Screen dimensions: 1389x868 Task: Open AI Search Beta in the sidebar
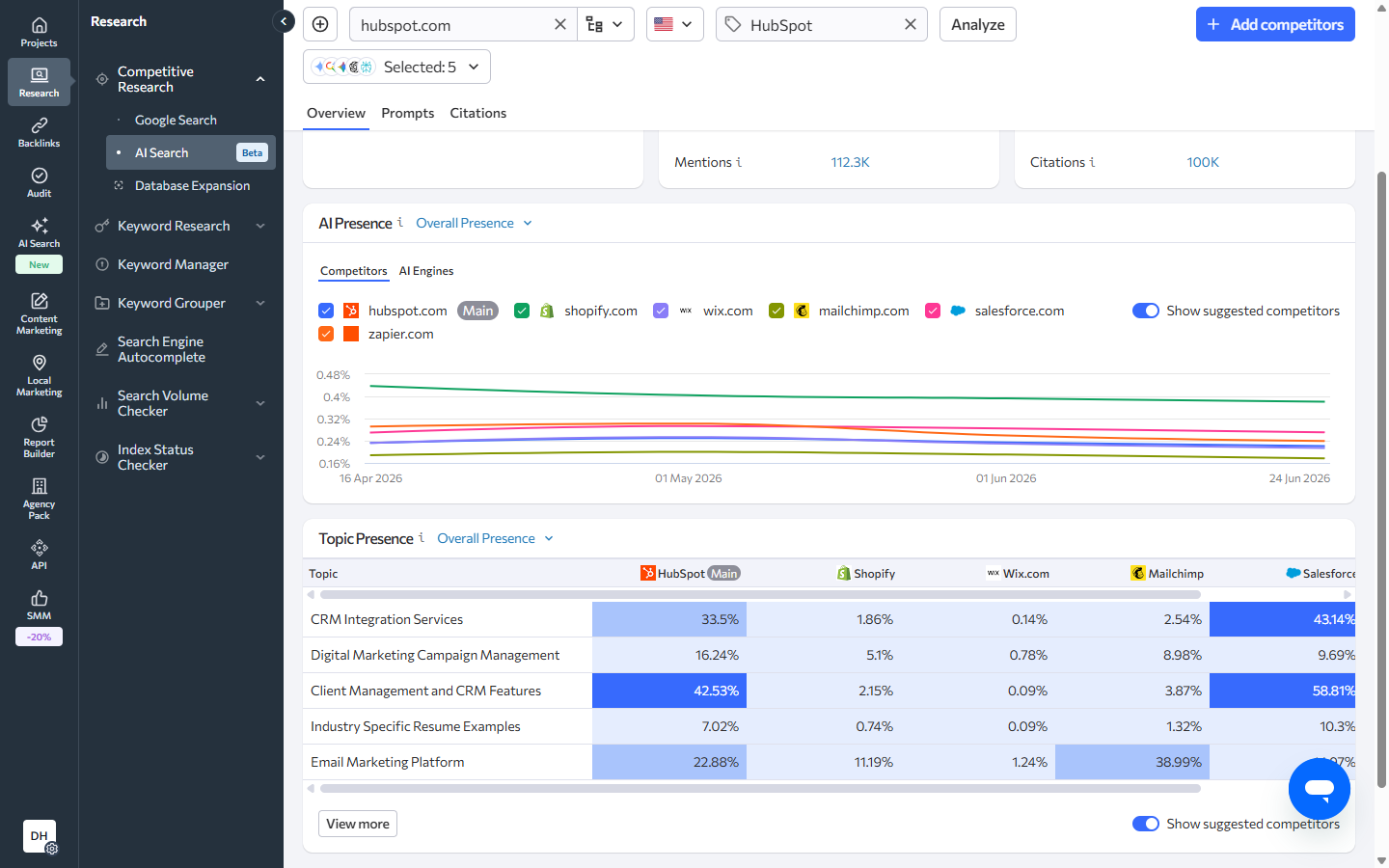point(191,152)
